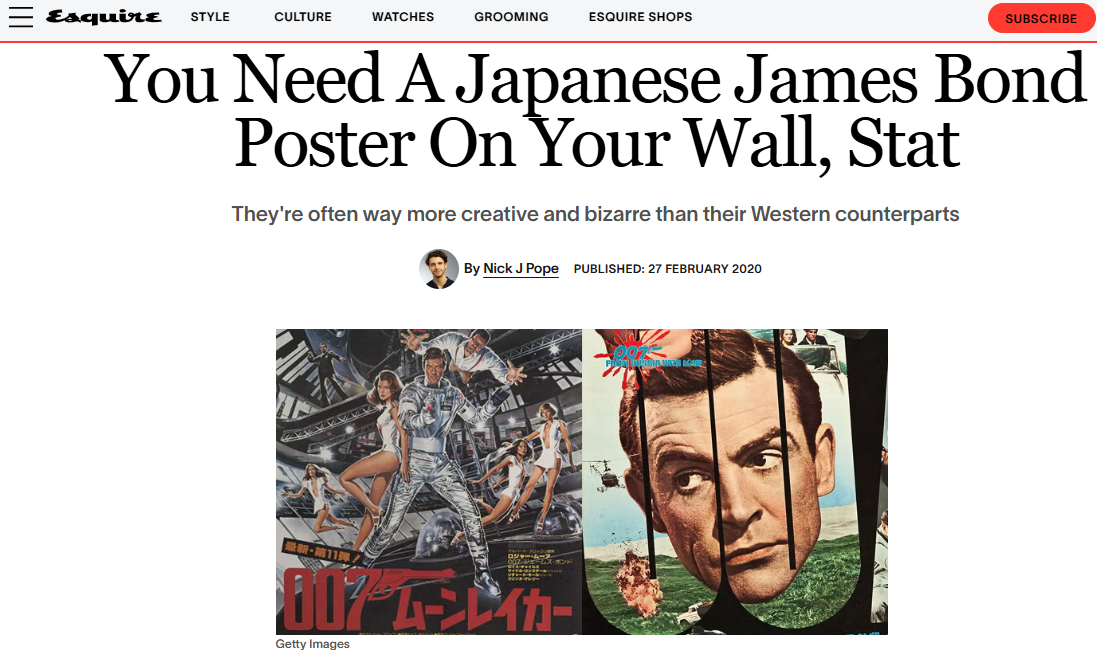This screenshot has width=1097, height=650.
Task: Open Nick J Pope's author page
Action: tap(521, 269)
